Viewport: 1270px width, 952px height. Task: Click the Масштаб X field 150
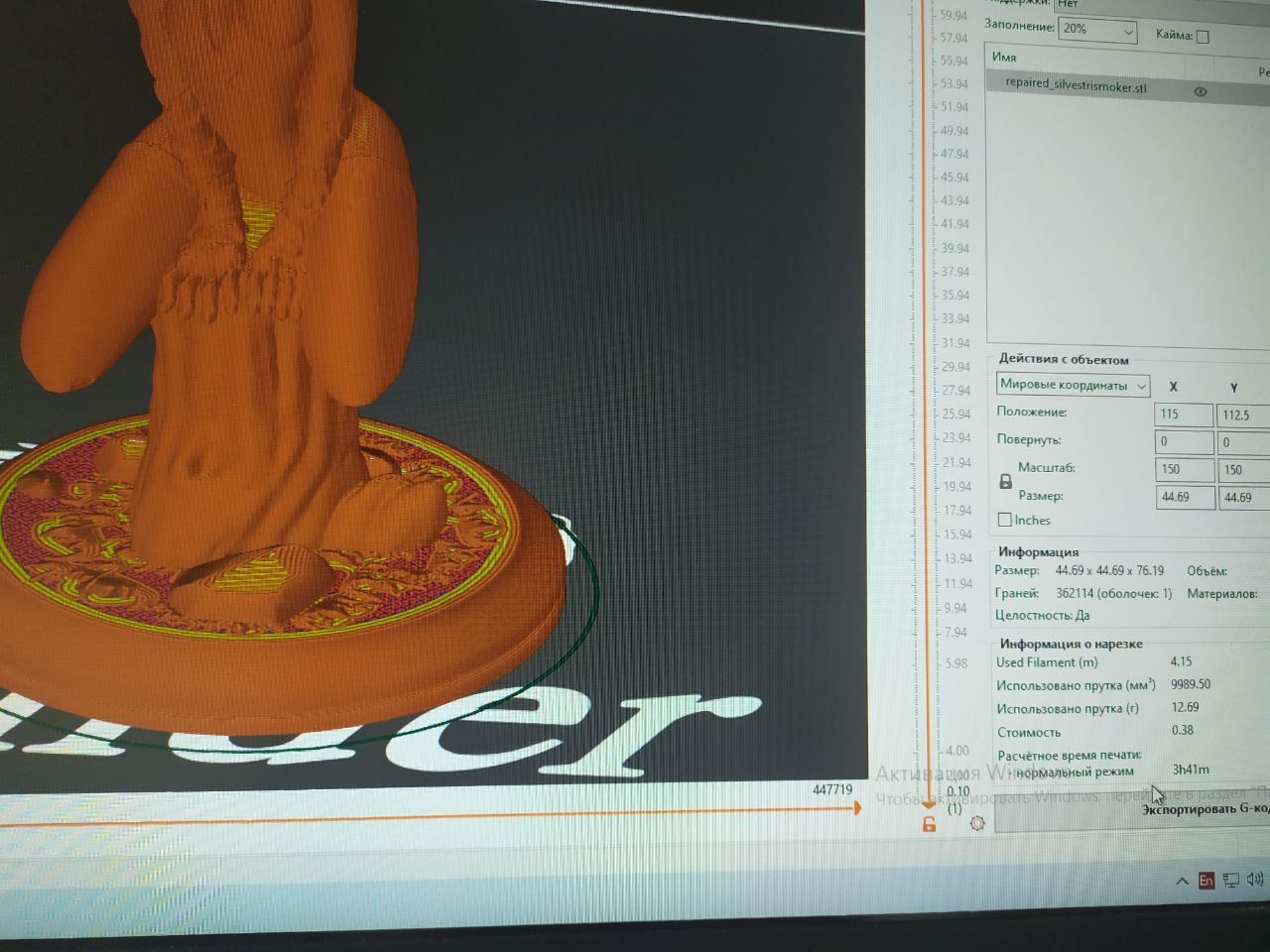coord(1184,469)
